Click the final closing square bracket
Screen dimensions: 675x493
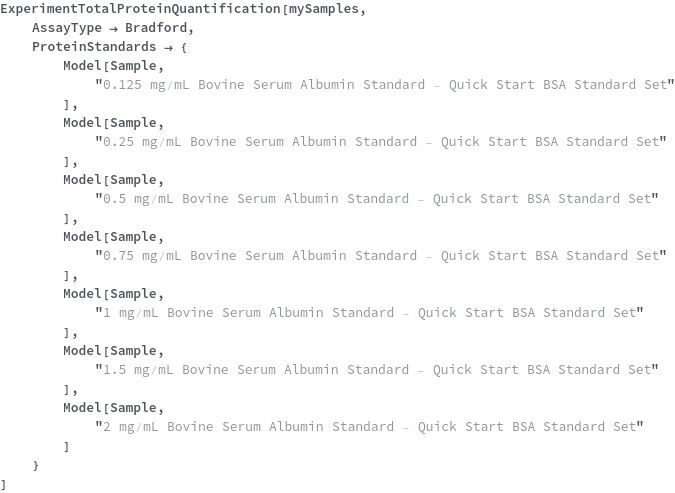click(x=4, y=484)
